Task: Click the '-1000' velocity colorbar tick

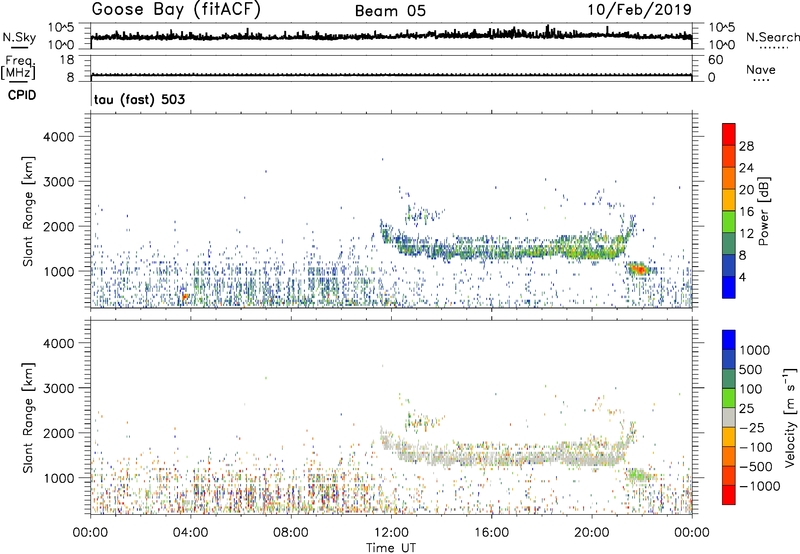Action: click(760, 486)
